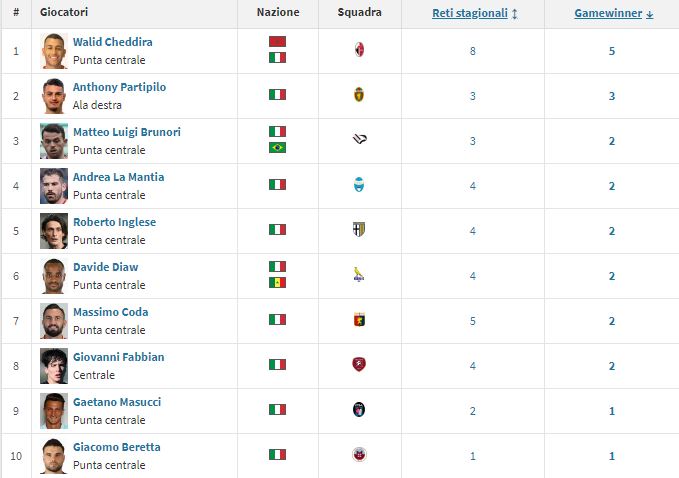
Task: Click Giacomo Beretta's portrait thumbnail
Action: [x=54, y=456]
